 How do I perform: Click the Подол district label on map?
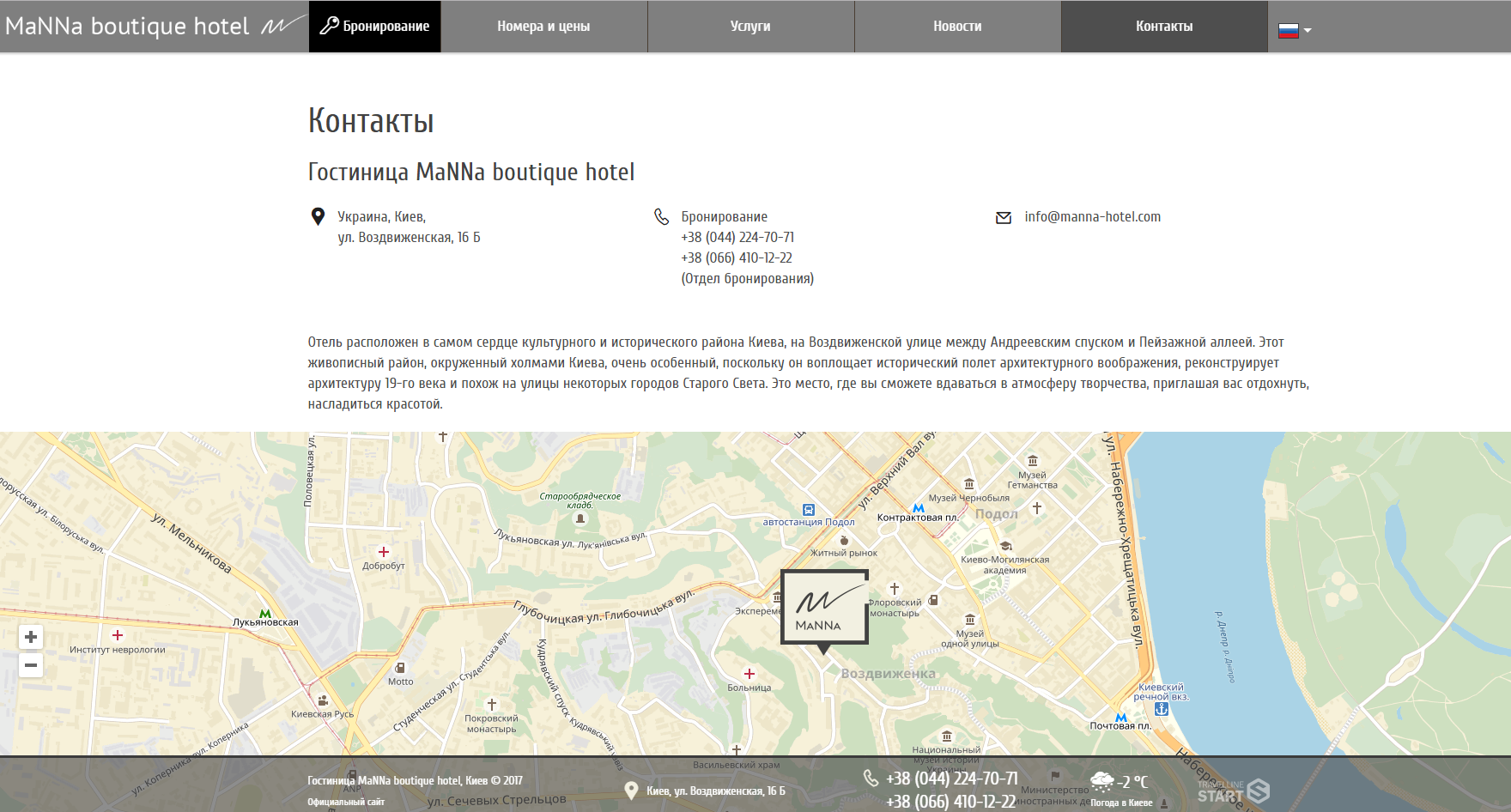click(x=997, y=514)
